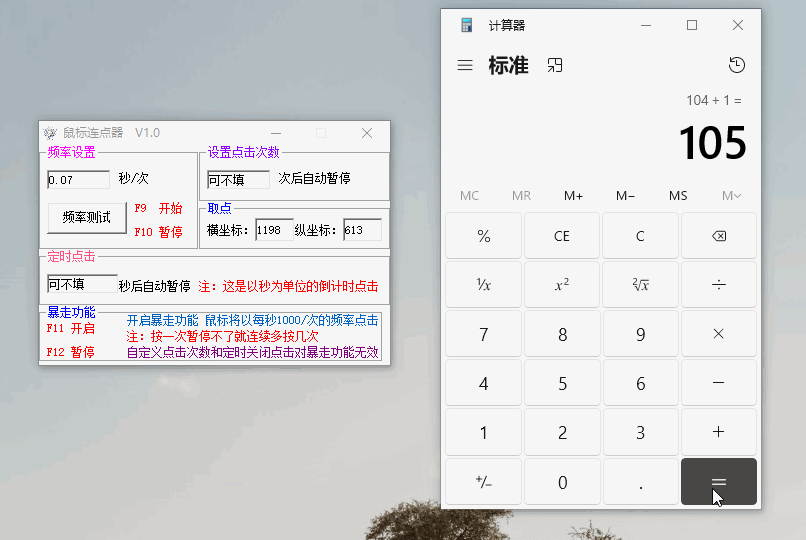Click the 频率设置 group title
Screen dimensions: 806x540
tap(71, 152)
